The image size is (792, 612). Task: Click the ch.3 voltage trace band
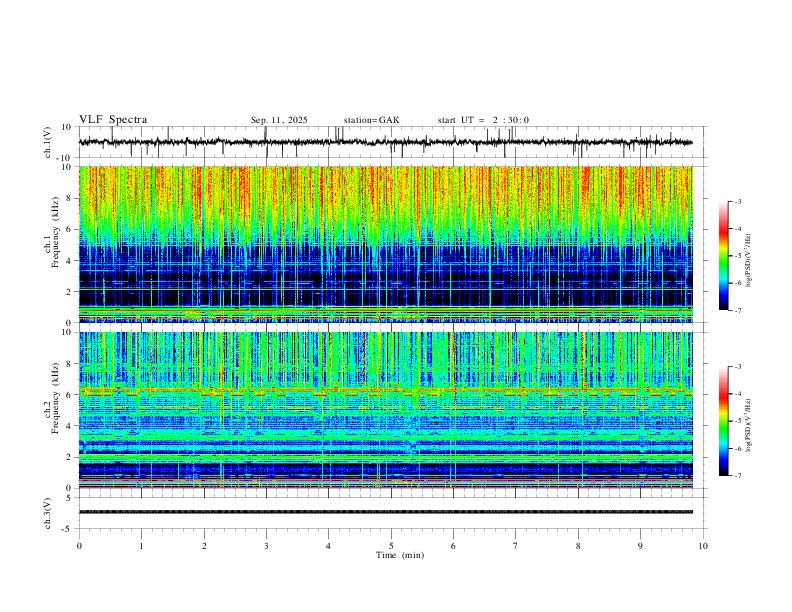pyautogui.click(x=386, y=512)
